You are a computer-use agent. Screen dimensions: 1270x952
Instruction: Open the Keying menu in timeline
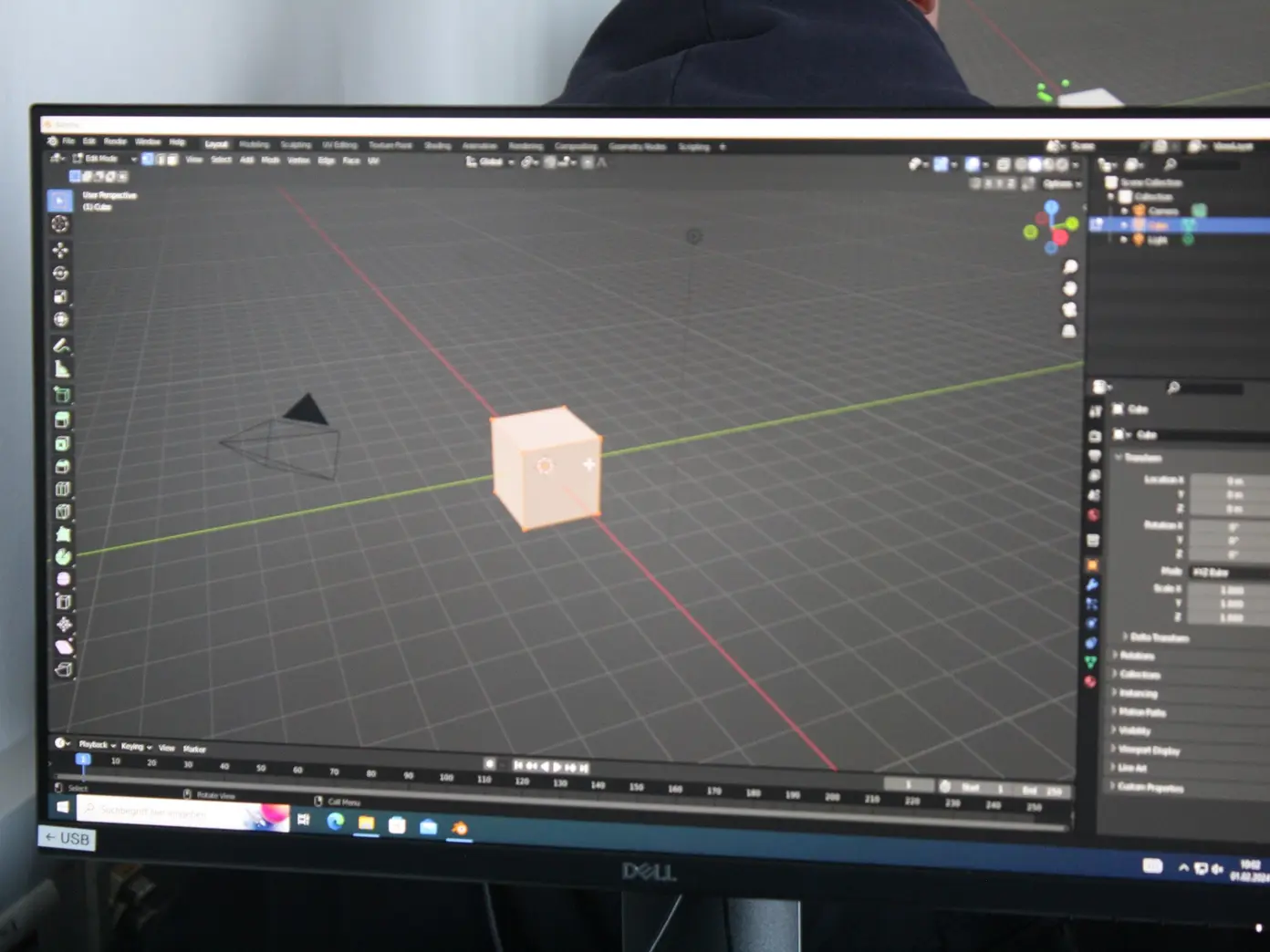coord(136,747)
